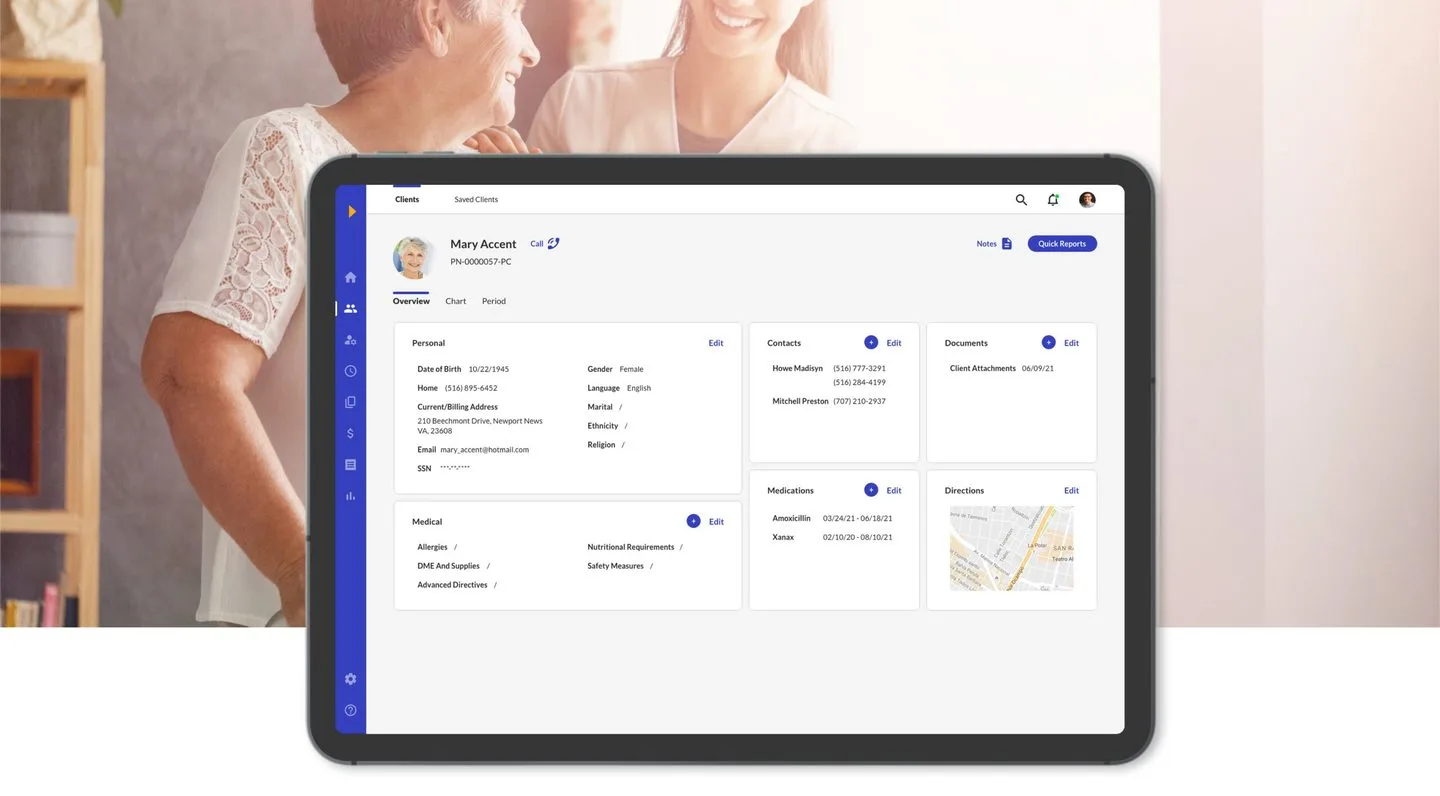Expand the sidebar with the yellow arrow
1440x796 pixels.
352,211
